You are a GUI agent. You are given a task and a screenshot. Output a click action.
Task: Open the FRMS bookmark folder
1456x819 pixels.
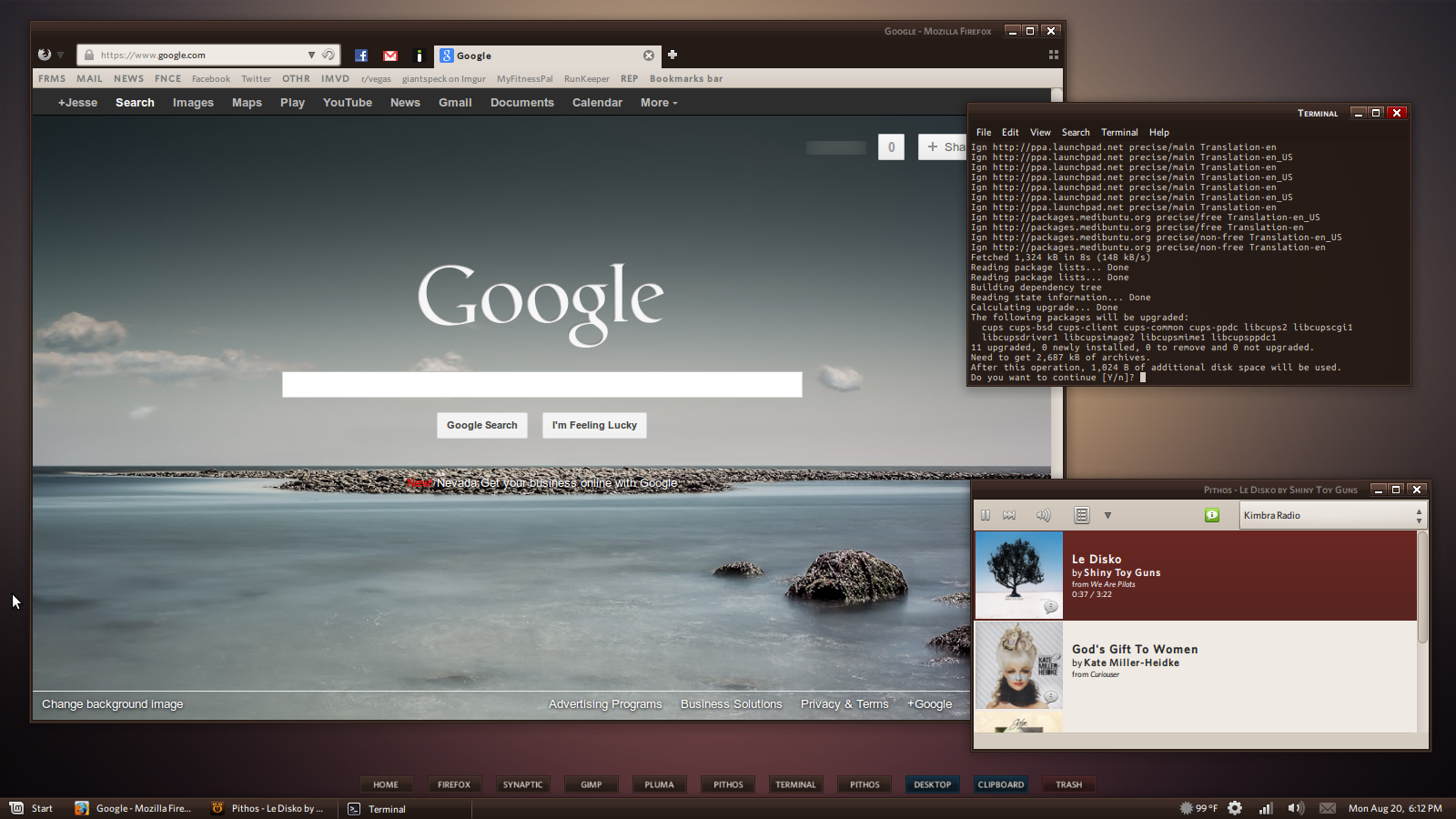(x=52, y=78)
